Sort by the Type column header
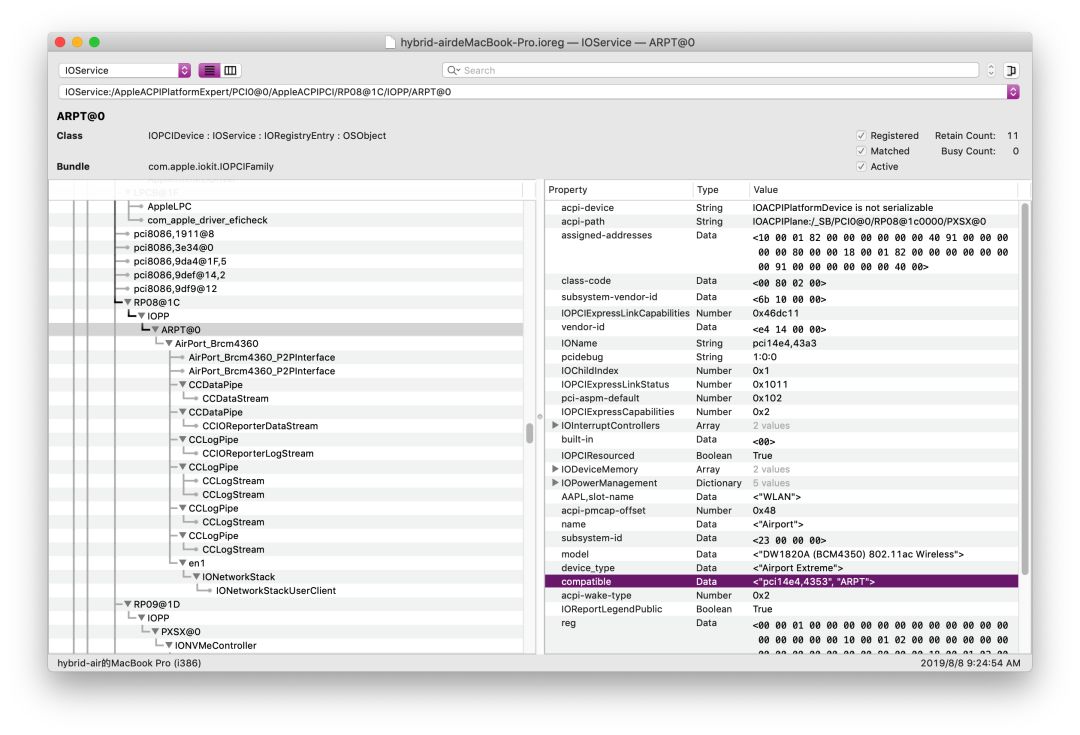1080x735 pixels. (x=720, y=189)
